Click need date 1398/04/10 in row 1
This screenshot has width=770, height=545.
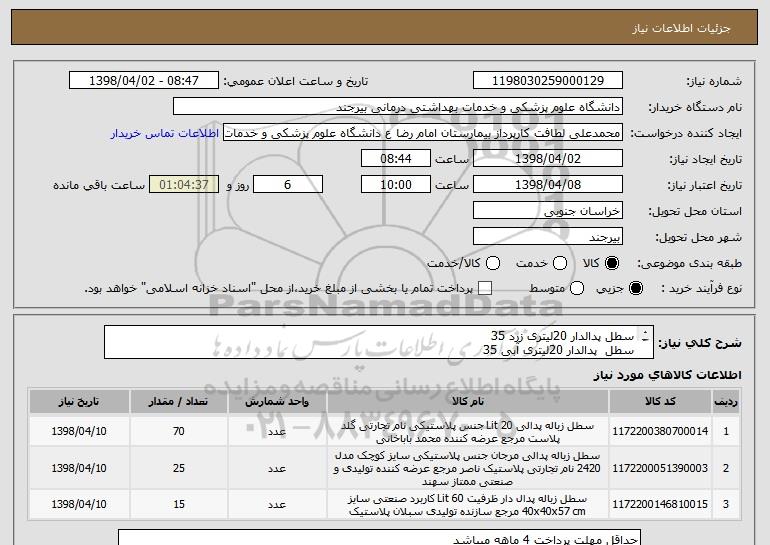pos(79,432)
